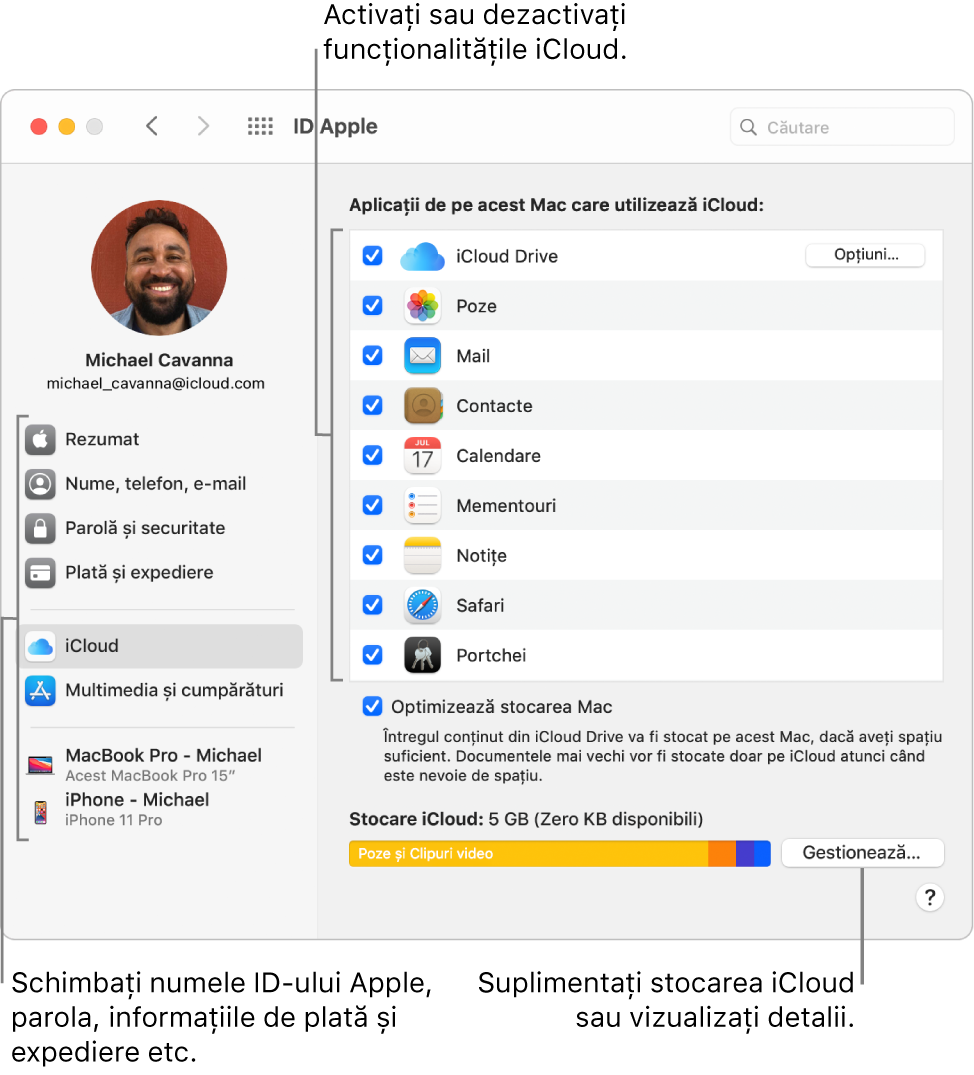Select MacBook Pro - Michael device
The image size is (974, 1075).
tap(162, 764)
